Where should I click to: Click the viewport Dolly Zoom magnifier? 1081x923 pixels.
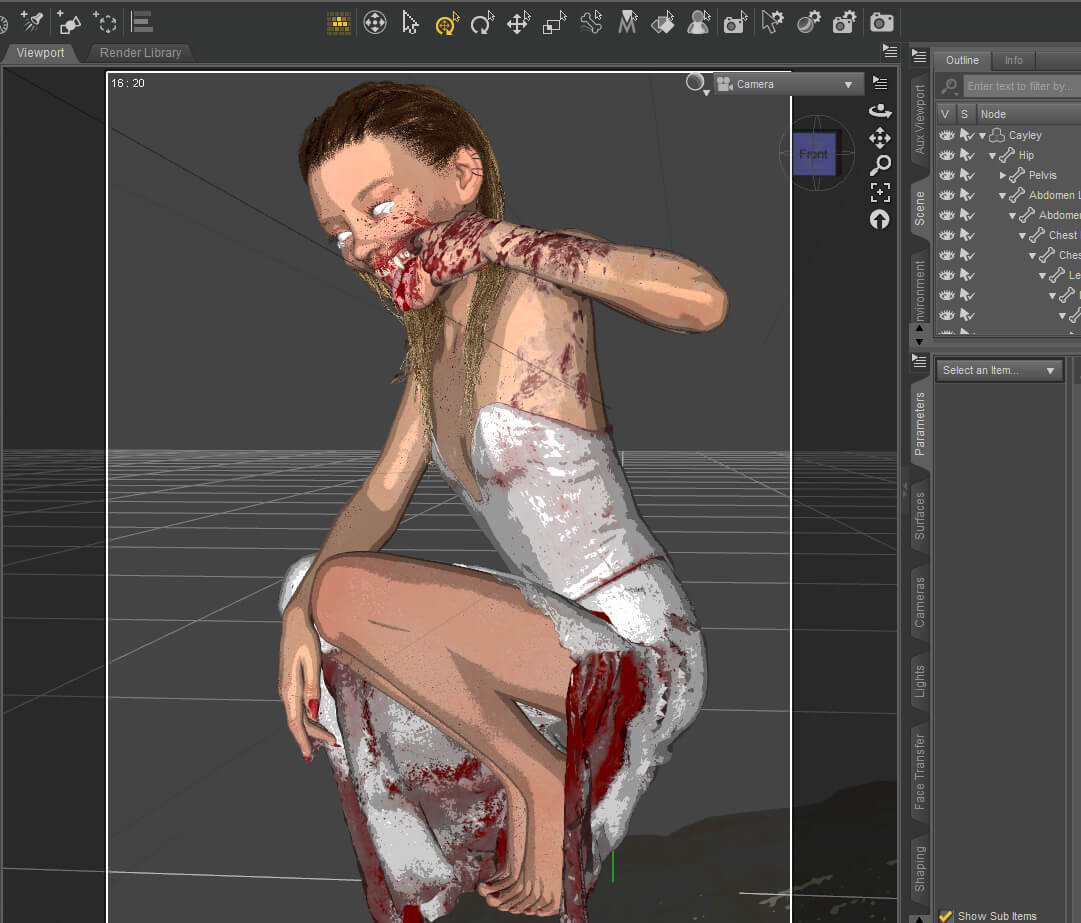point(880,165)
